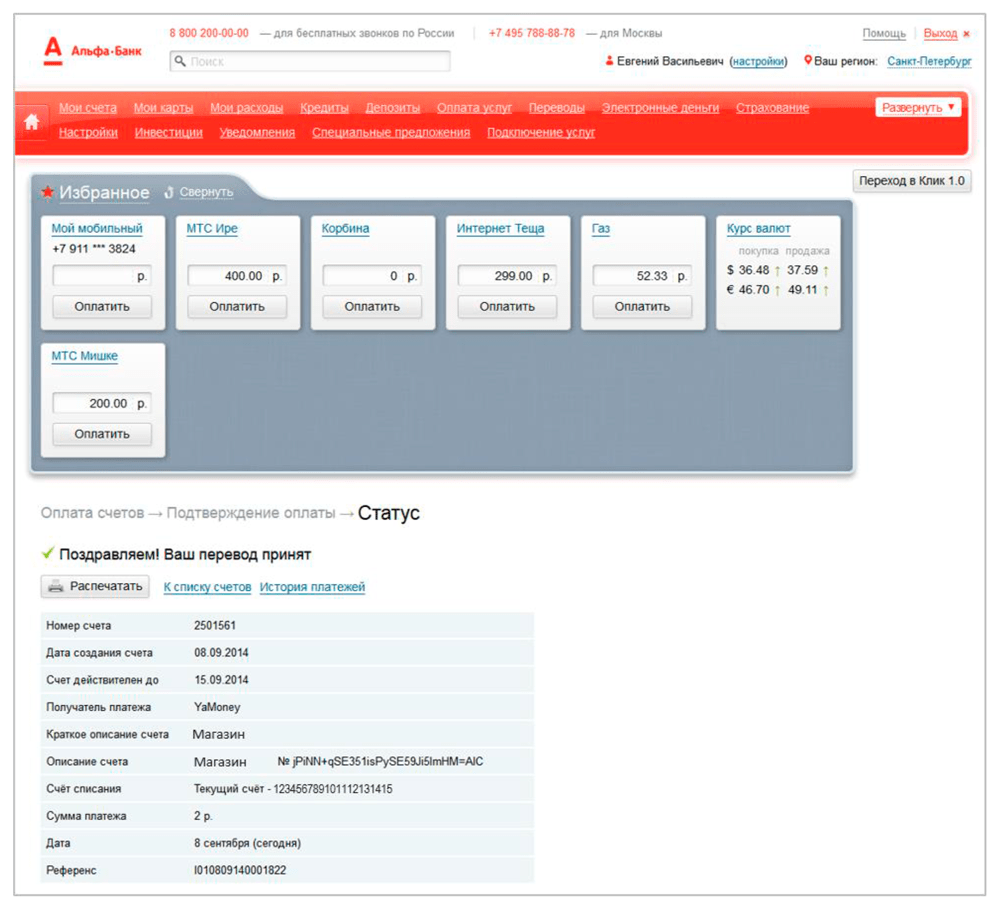This screenshot has width=1000, height=909.
Task: Open Специальные предложения menu item
Action: [x=391, y=133]
